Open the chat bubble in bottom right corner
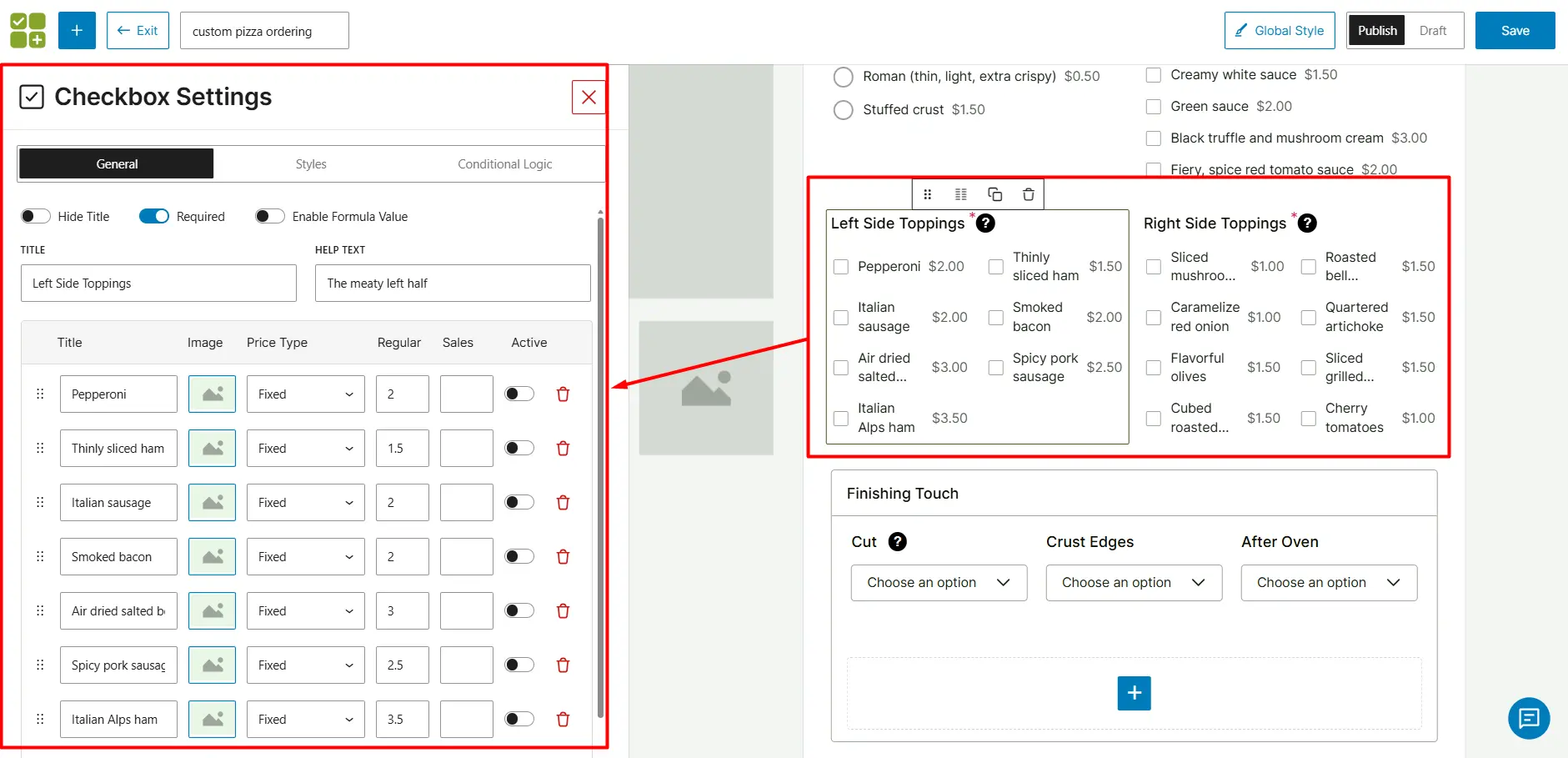 tap(1528, 718)
